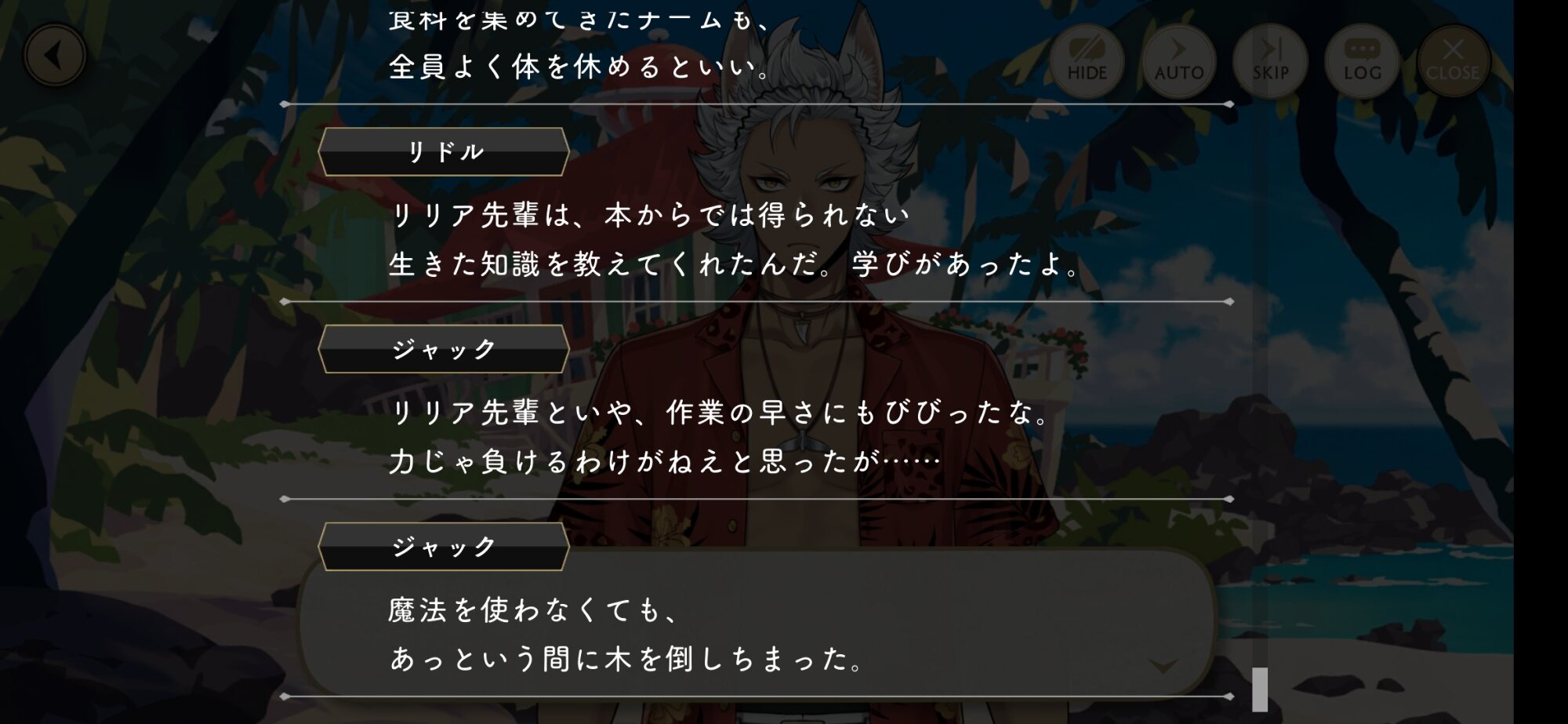Click the partly cut-off top log line
This screenshot has height=724, width=1568.
click(x=580, y=19)
